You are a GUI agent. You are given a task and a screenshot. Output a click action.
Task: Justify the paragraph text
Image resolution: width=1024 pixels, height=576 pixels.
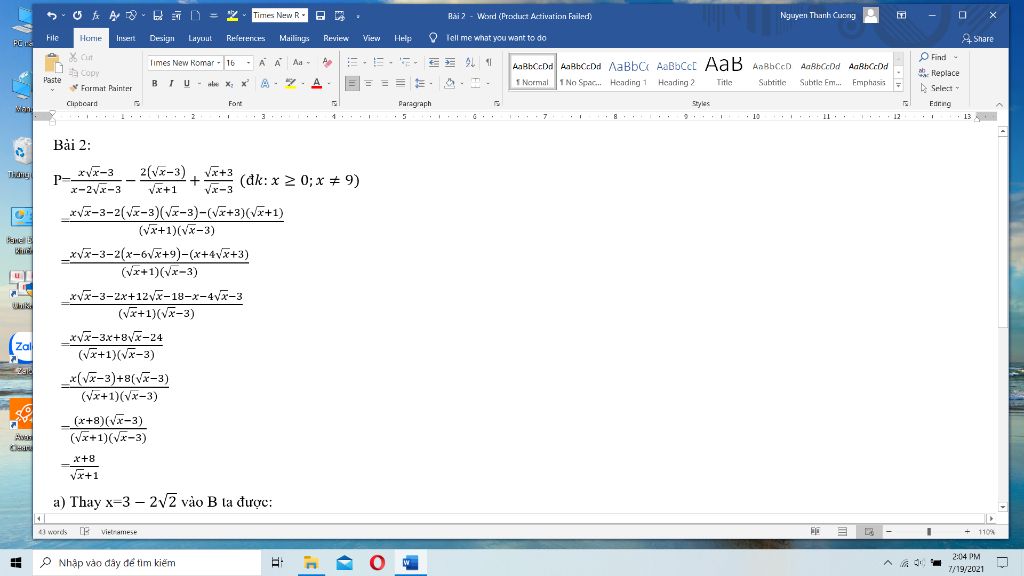tap(400, 84)
